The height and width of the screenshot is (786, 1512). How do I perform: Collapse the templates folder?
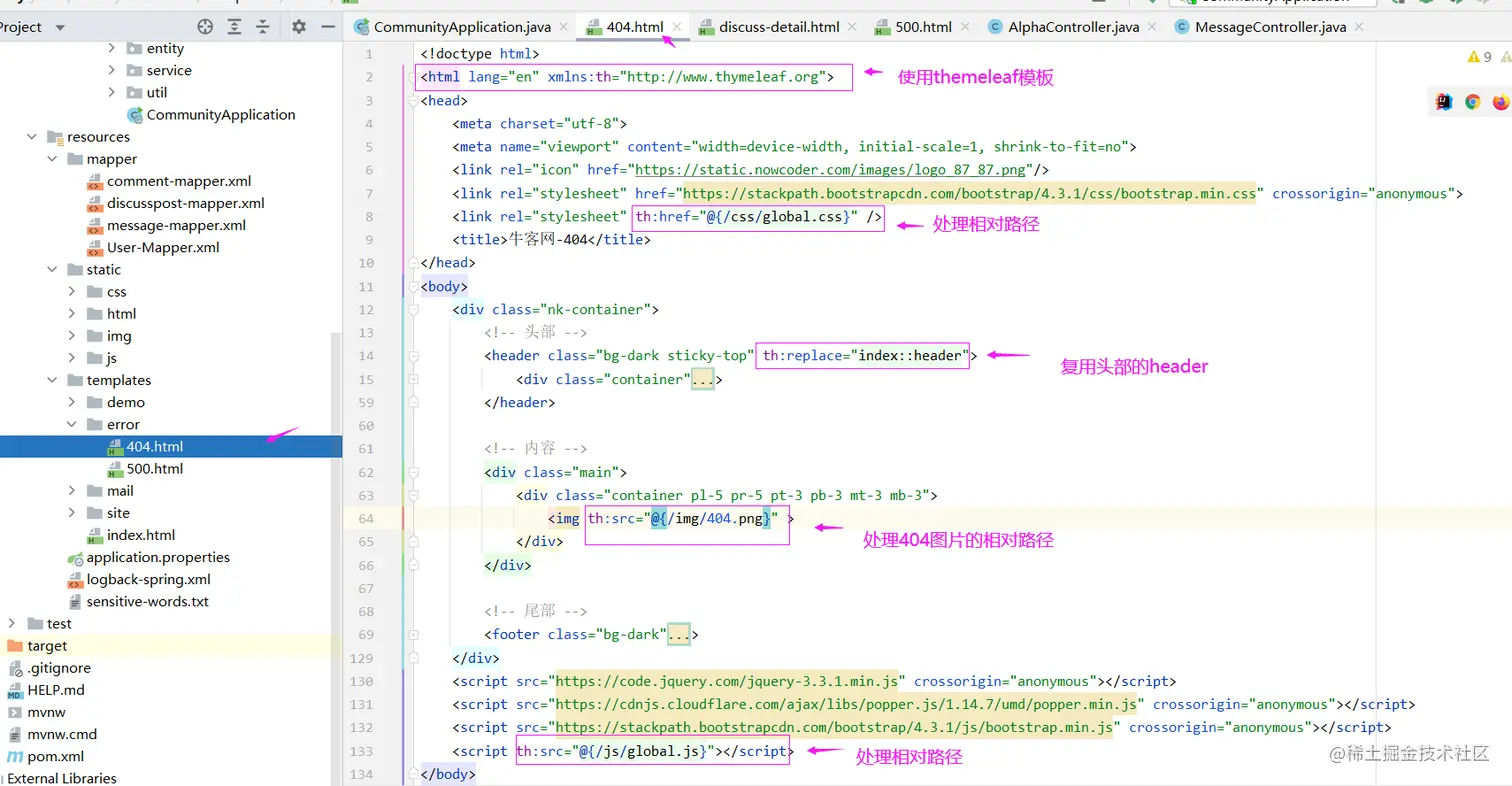52,380
